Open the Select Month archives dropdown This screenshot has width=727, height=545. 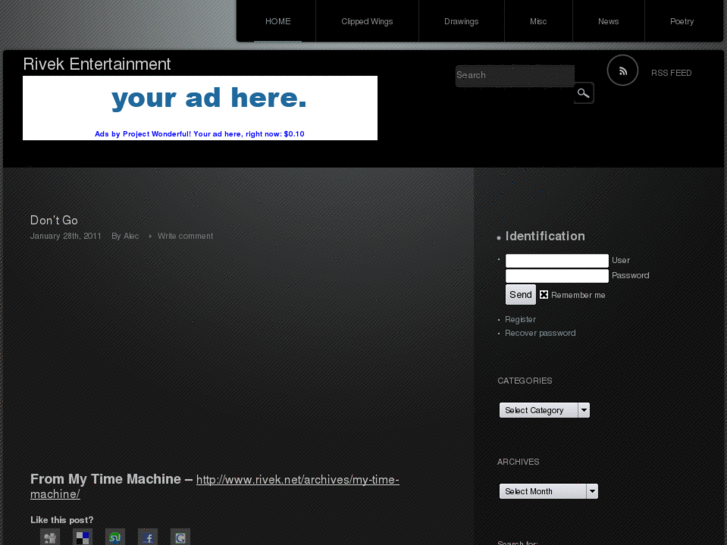click(x=548, y=491)
